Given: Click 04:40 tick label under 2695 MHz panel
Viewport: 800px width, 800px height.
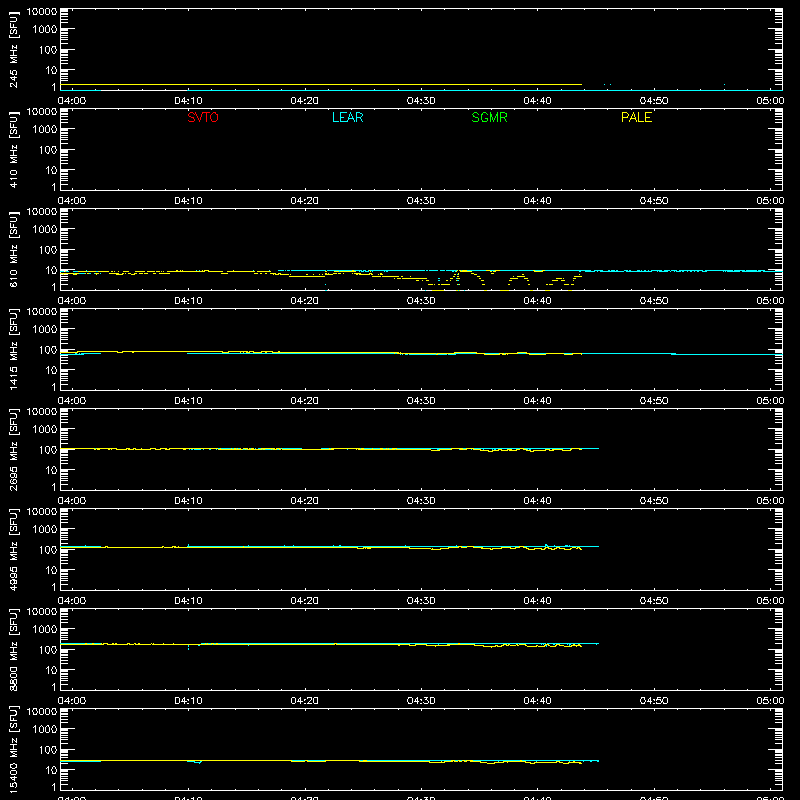Looking at the screenshot, I should pos(537,501).
